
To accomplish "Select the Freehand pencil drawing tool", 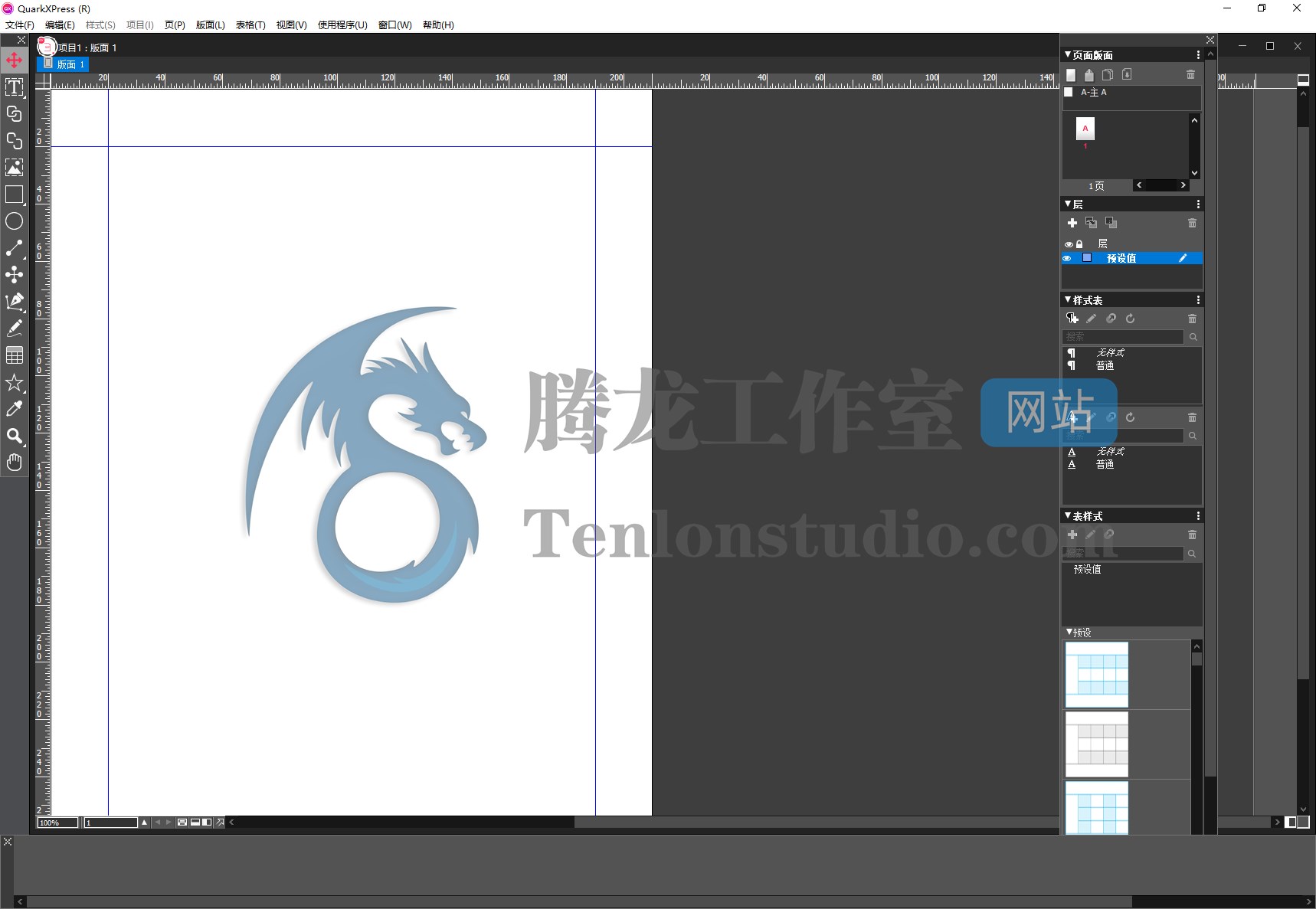I will [x=14, y=329].
